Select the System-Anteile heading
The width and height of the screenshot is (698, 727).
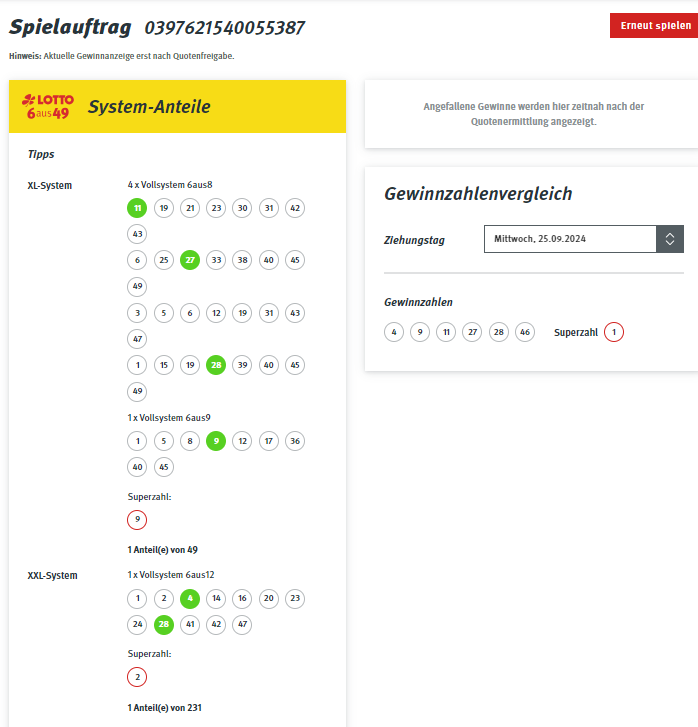[x=149, y=107]
